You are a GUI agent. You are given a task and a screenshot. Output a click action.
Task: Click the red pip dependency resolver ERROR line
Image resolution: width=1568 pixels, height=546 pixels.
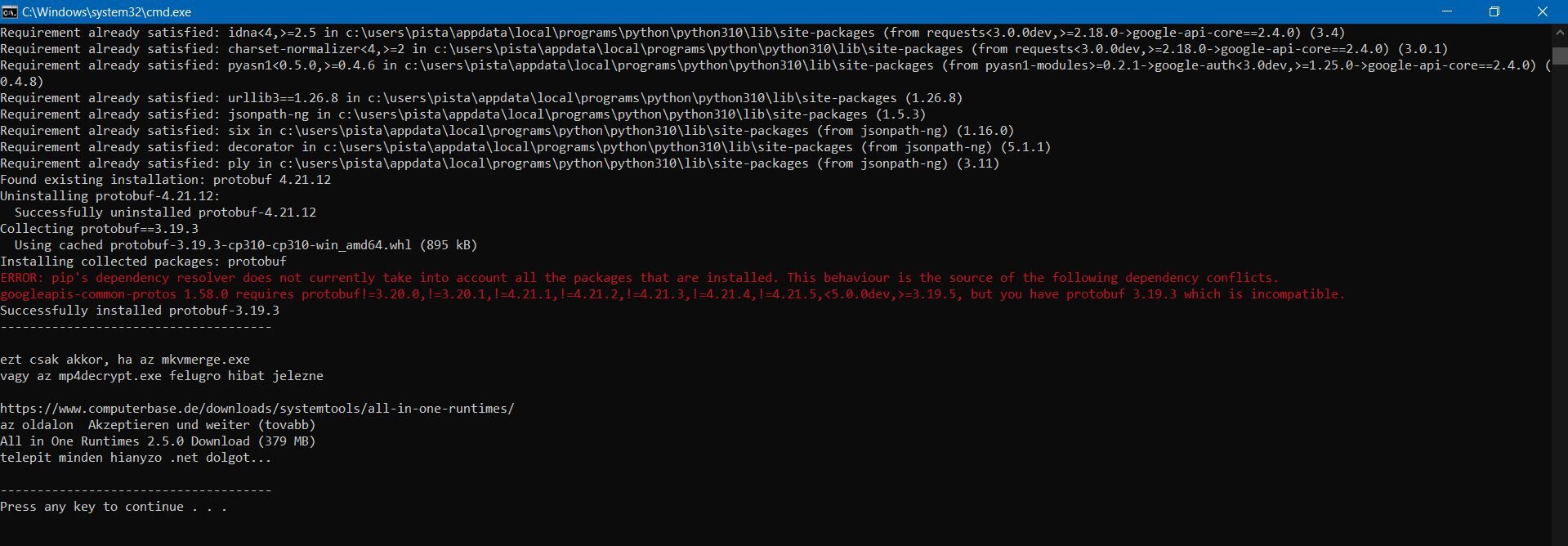click(x=639, y=278)
